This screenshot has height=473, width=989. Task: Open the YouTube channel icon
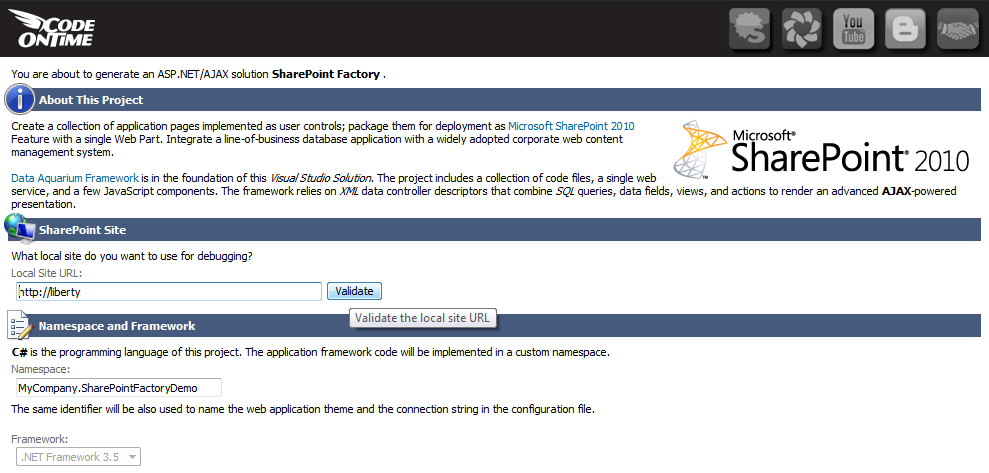pyautogui.click(x=853, y=28)
